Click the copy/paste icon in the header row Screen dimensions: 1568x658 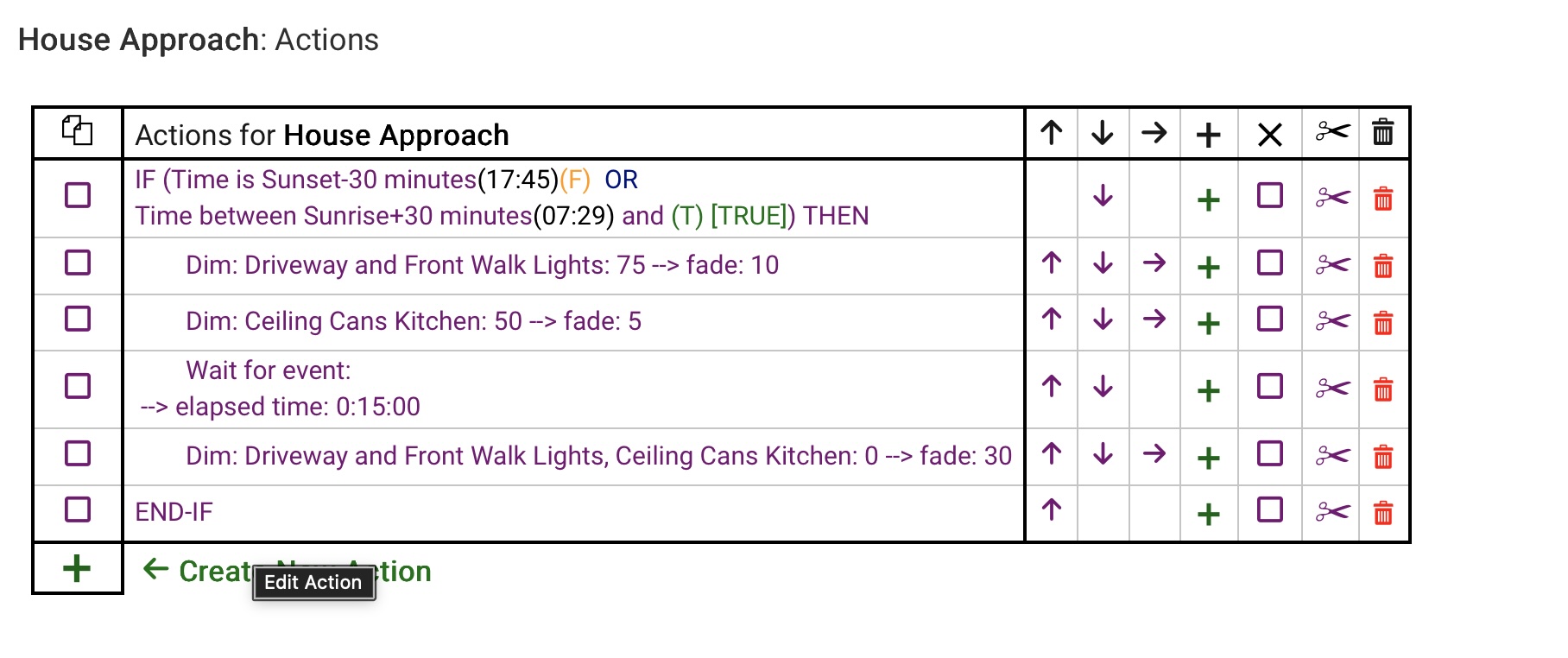[x=77, y=131]
